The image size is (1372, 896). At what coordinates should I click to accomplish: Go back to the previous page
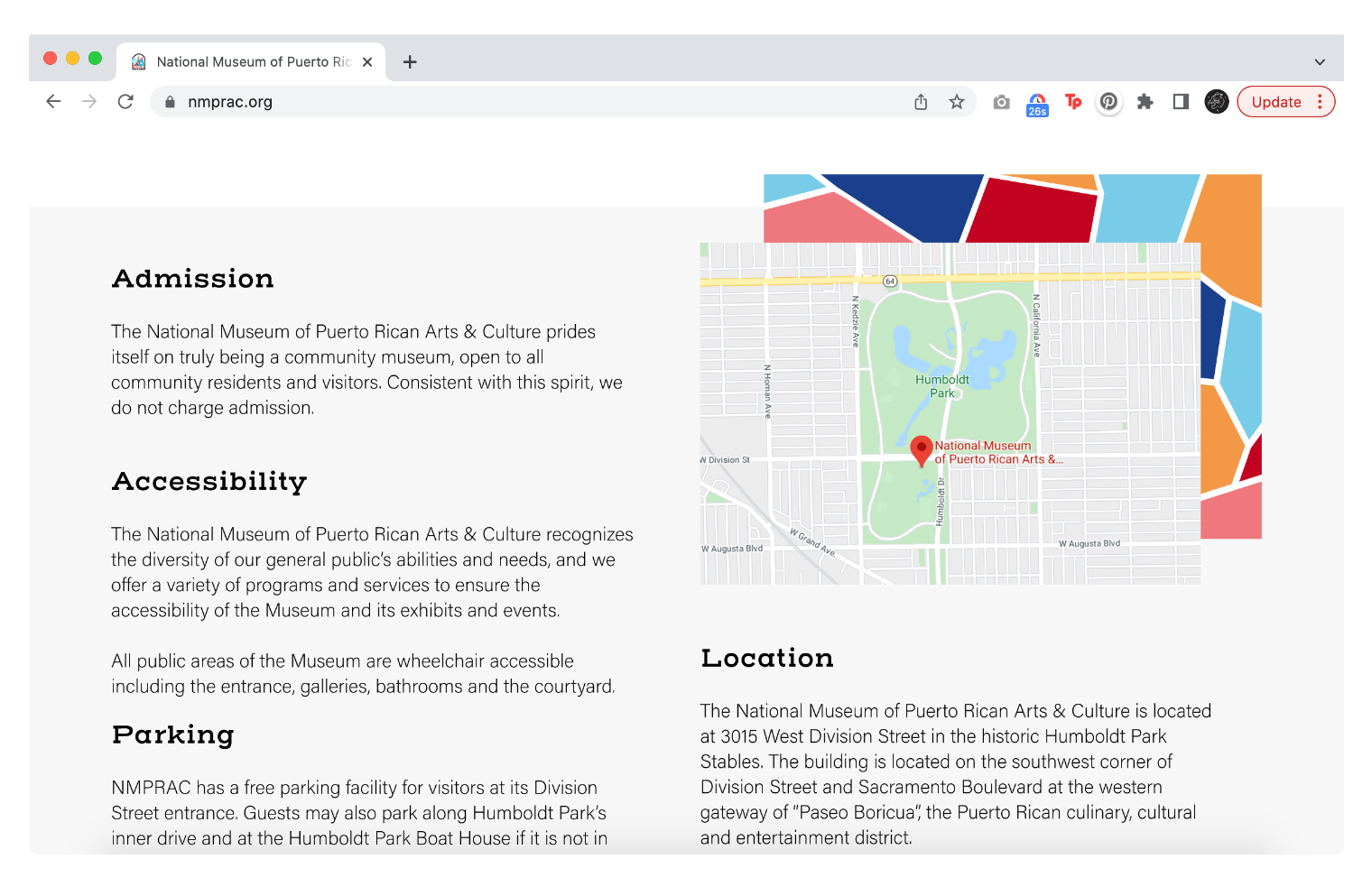53,102
